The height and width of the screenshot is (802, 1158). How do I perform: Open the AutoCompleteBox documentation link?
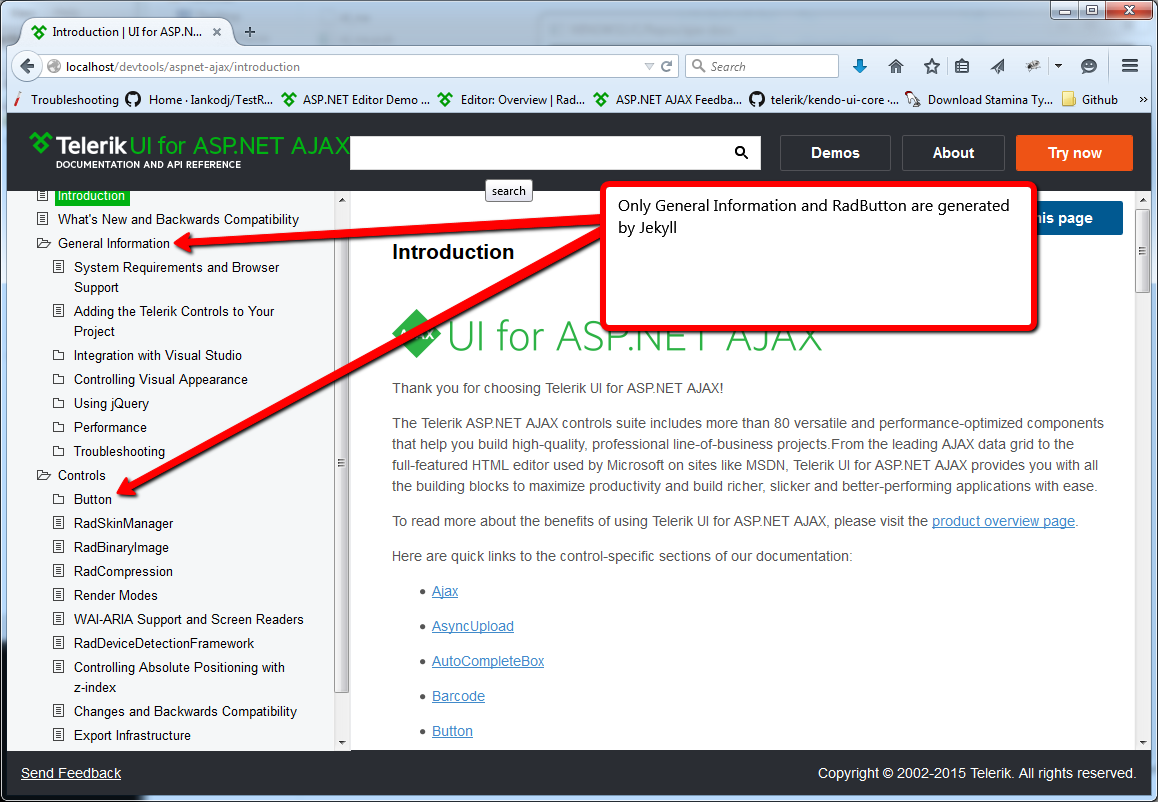[487, 661]
